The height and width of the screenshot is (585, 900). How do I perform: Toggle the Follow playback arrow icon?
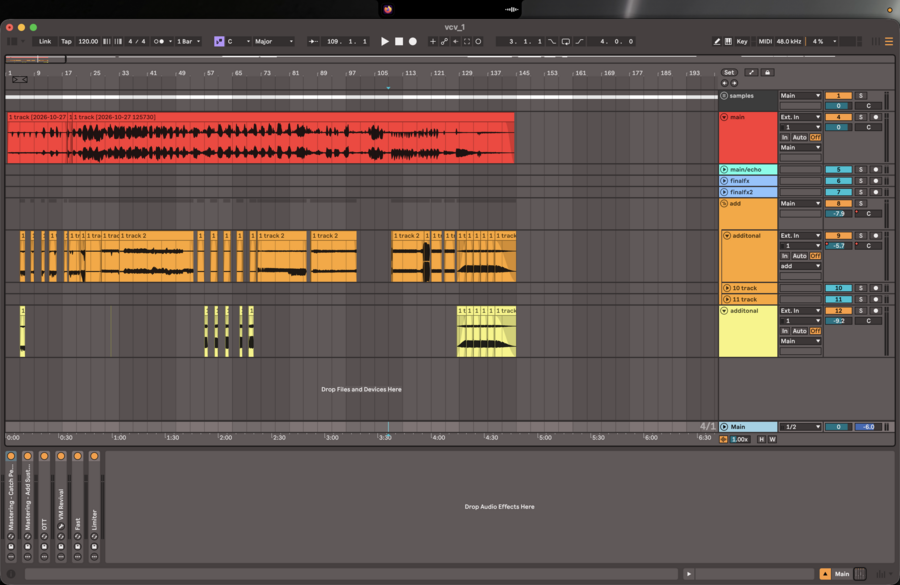[x=313, y=41]
